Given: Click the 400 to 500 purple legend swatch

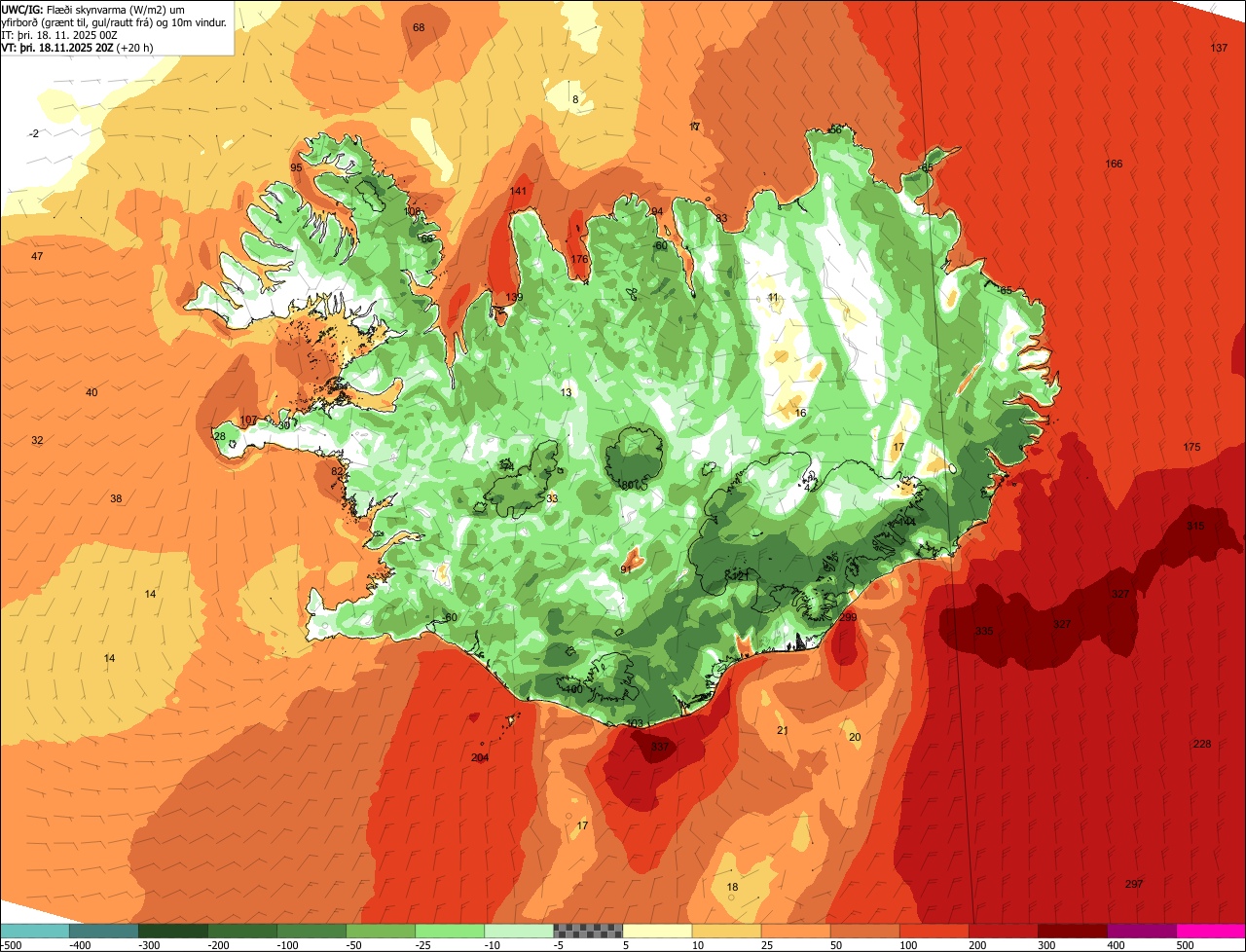Looking at the screenshot, I should point(1142,931).
